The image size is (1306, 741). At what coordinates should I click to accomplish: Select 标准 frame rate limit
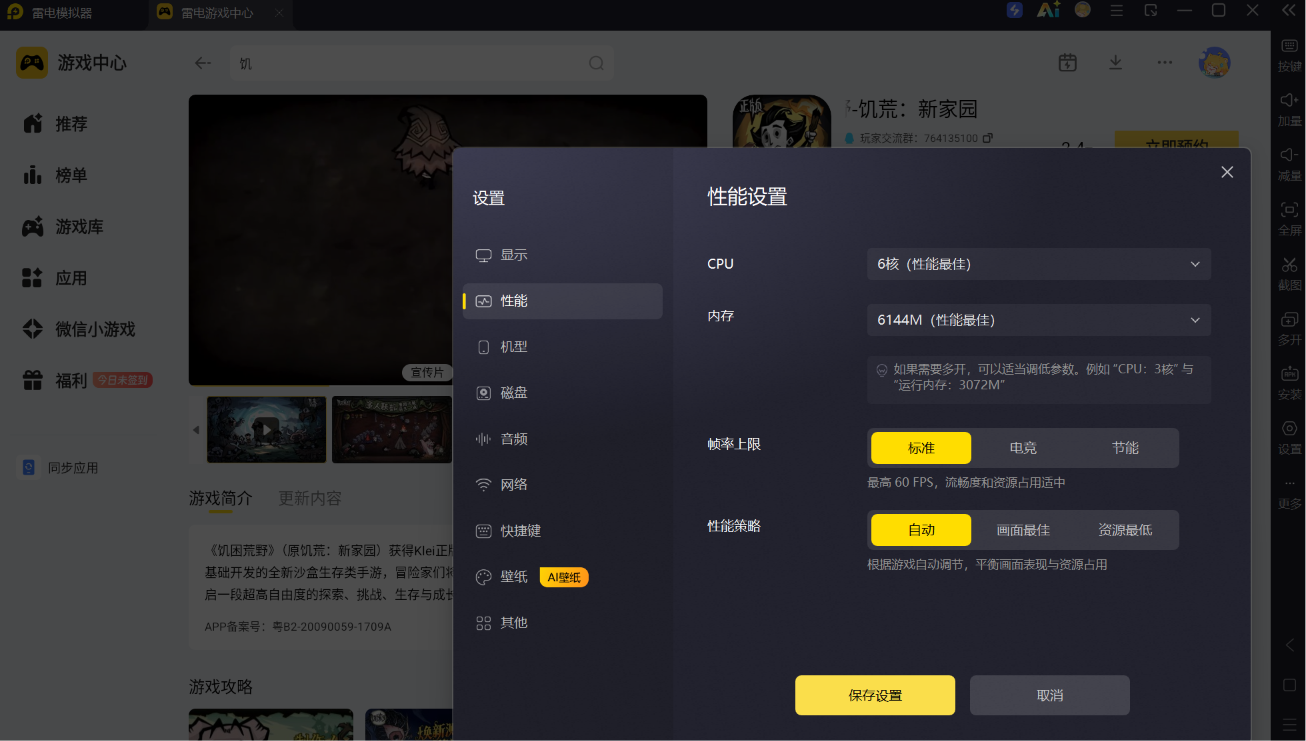click(x=921, y=448)
